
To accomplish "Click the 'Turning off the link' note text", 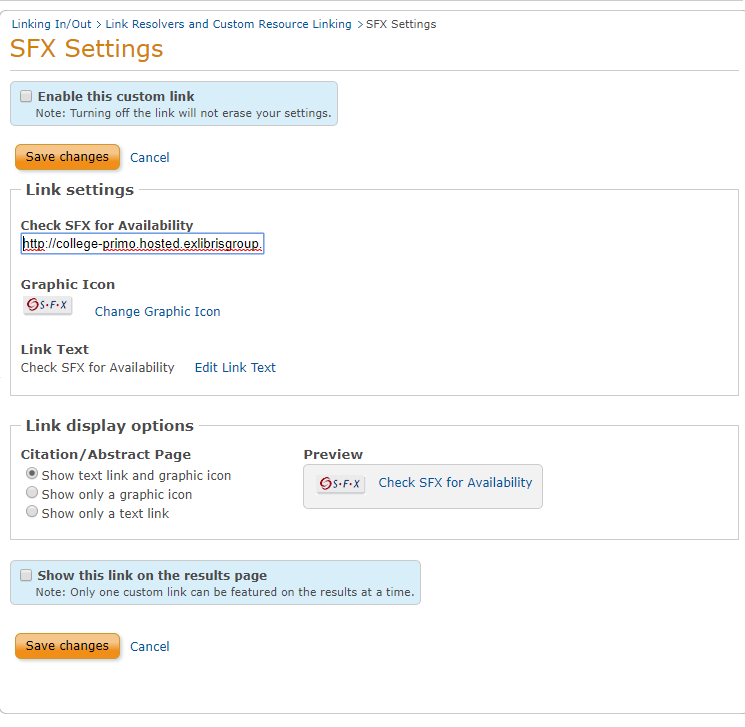I will coord(183,114).
